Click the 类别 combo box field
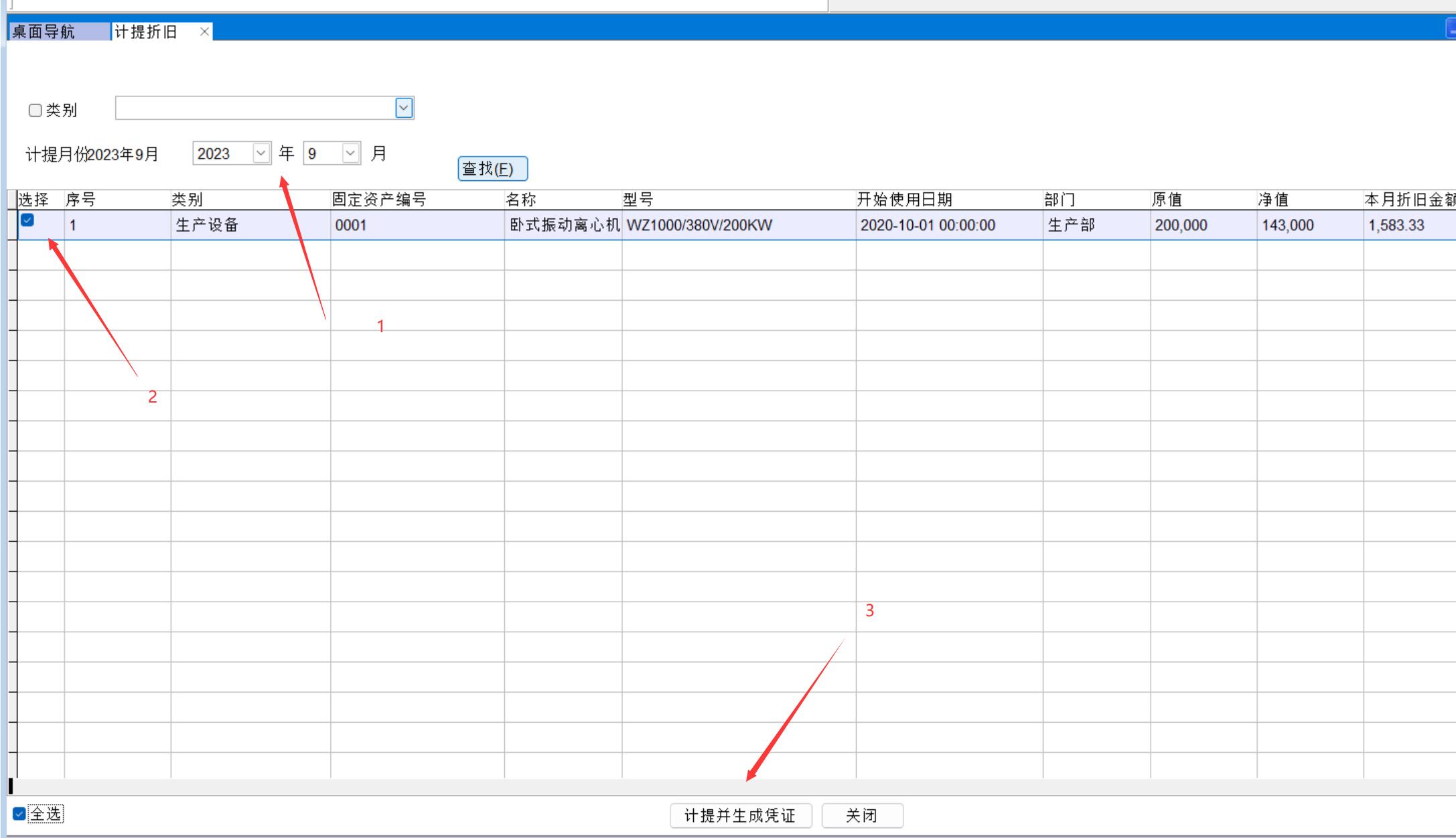This screenshot has width=1456, height=838. pyautogui.click(x=254, y=108)
